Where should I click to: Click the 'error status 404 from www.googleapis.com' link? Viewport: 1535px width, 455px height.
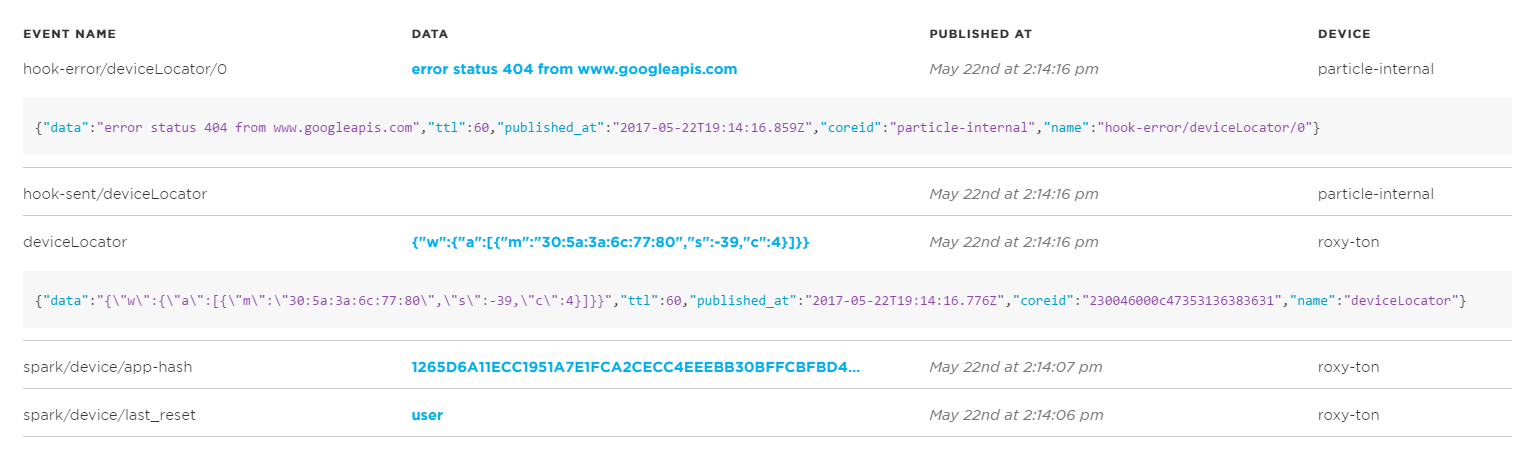point(574,69)
